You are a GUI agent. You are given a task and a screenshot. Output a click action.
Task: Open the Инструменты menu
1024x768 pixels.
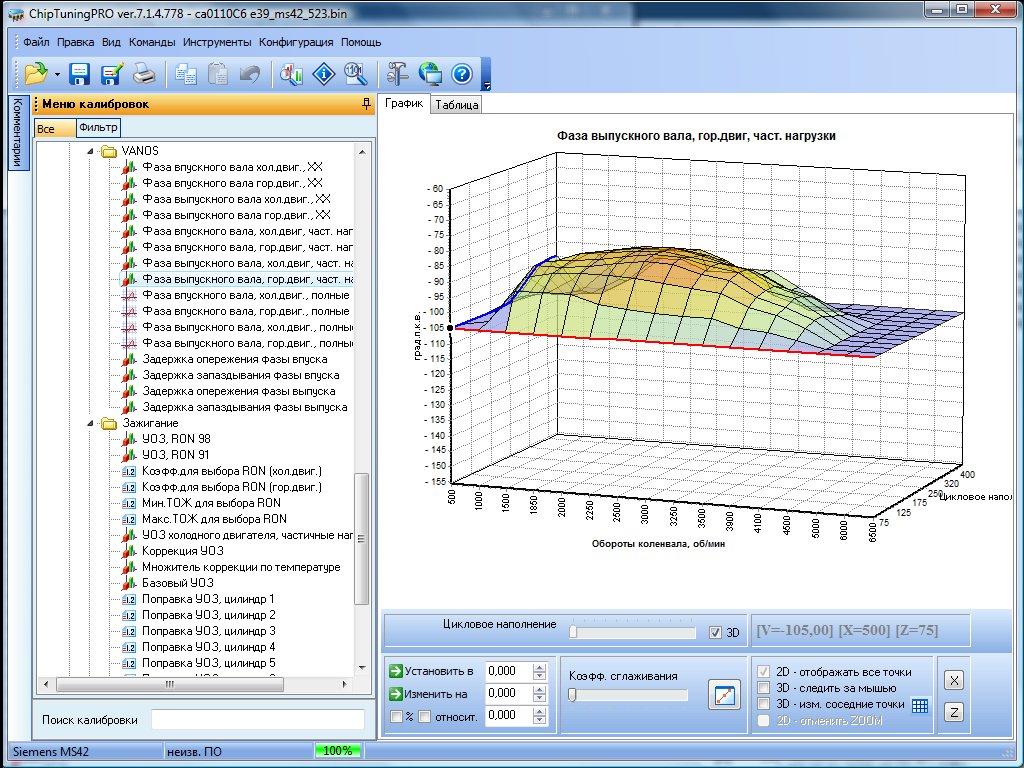(217, 43)
